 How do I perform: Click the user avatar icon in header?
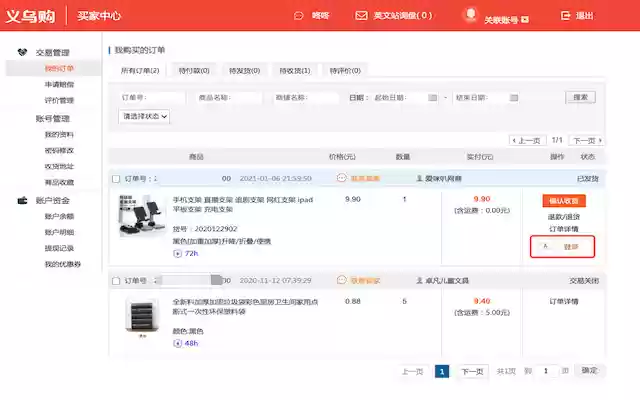471,15
